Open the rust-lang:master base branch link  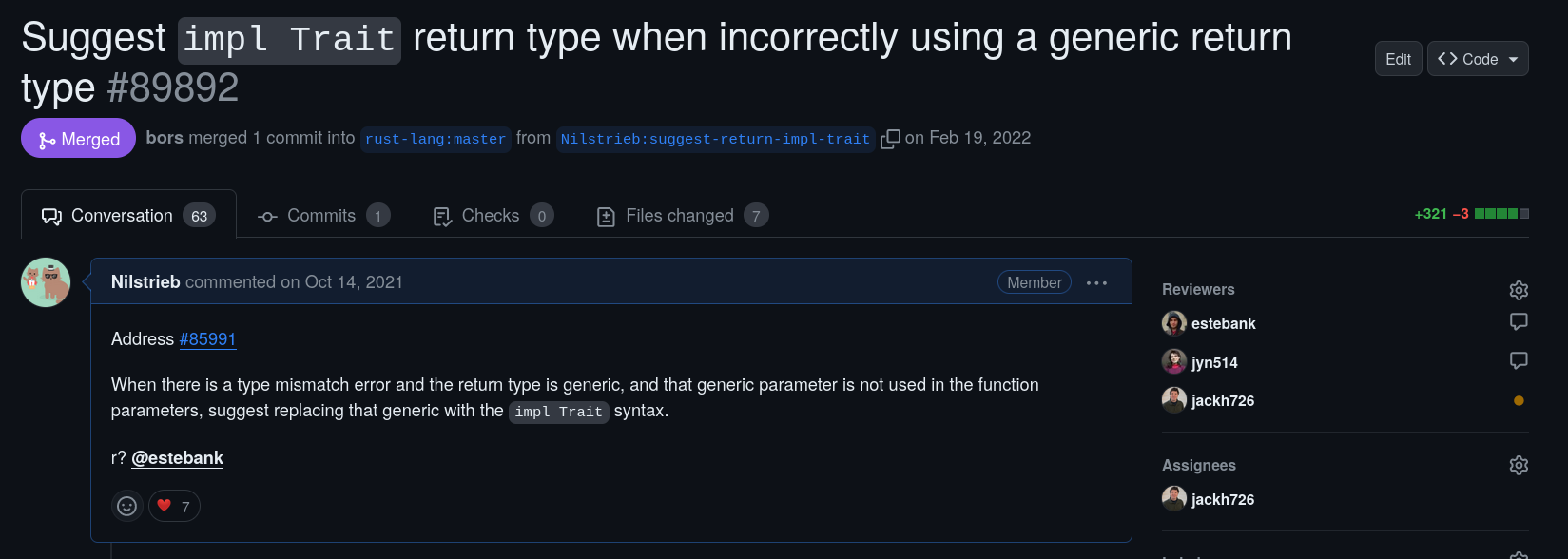coord(436,139)
